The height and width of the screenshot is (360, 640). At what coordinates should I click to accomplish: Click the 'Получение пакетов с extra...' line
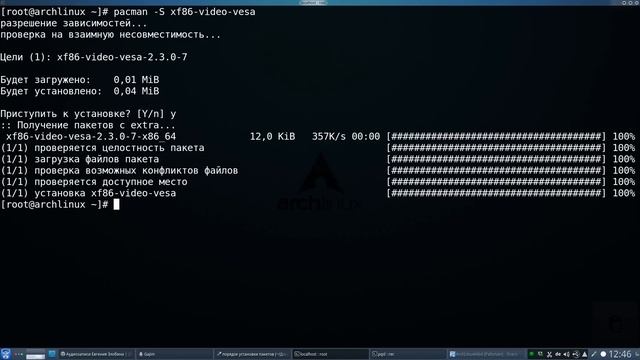tap(88, 125)
